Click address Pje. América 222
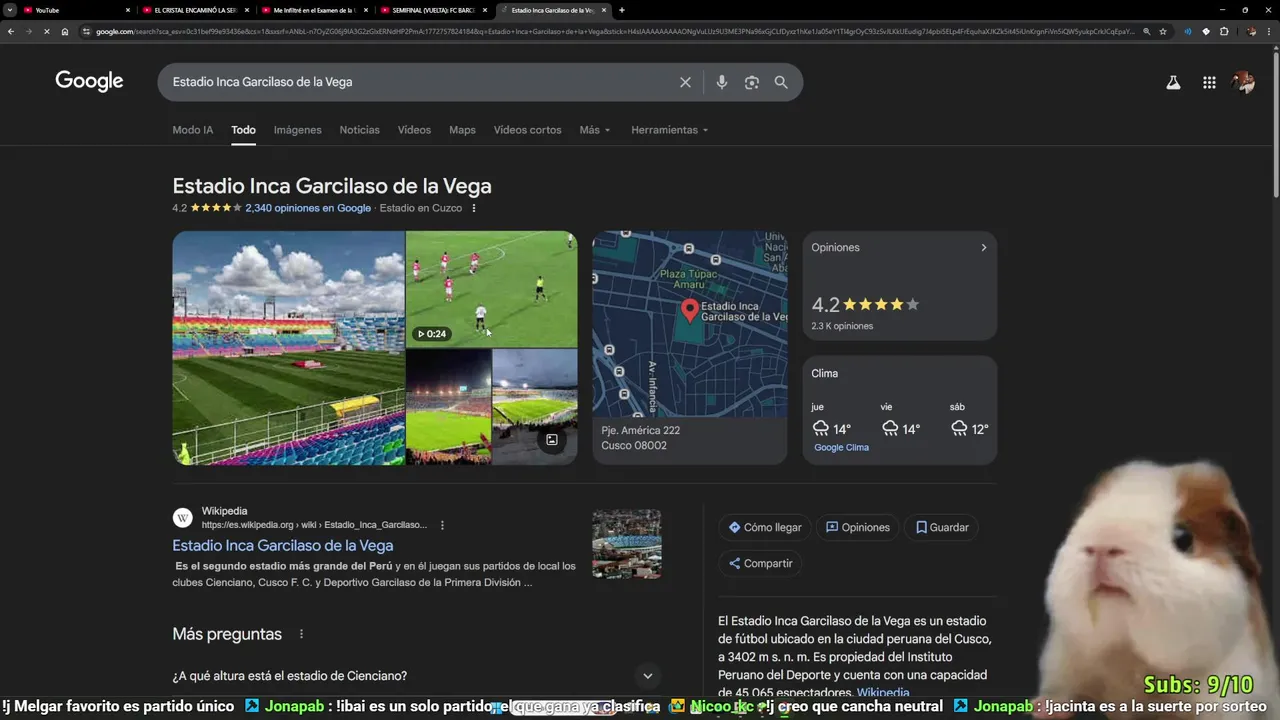Screen dimensions: 1280x720 pos(640,430)
